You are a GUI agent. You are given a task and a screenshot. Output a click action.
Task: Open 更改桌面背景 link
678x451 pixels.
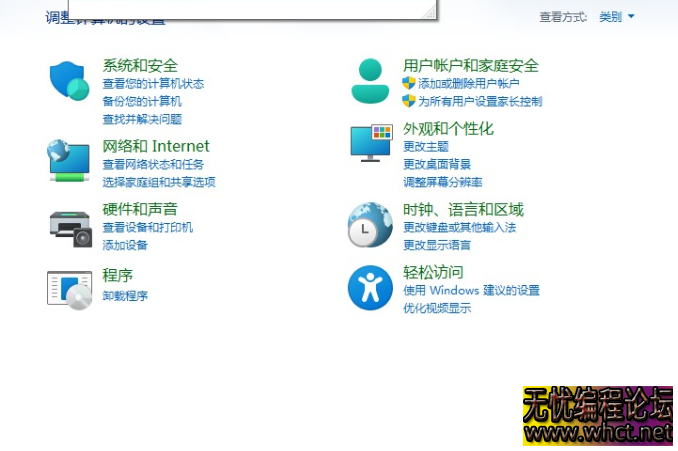coord(437,164)
